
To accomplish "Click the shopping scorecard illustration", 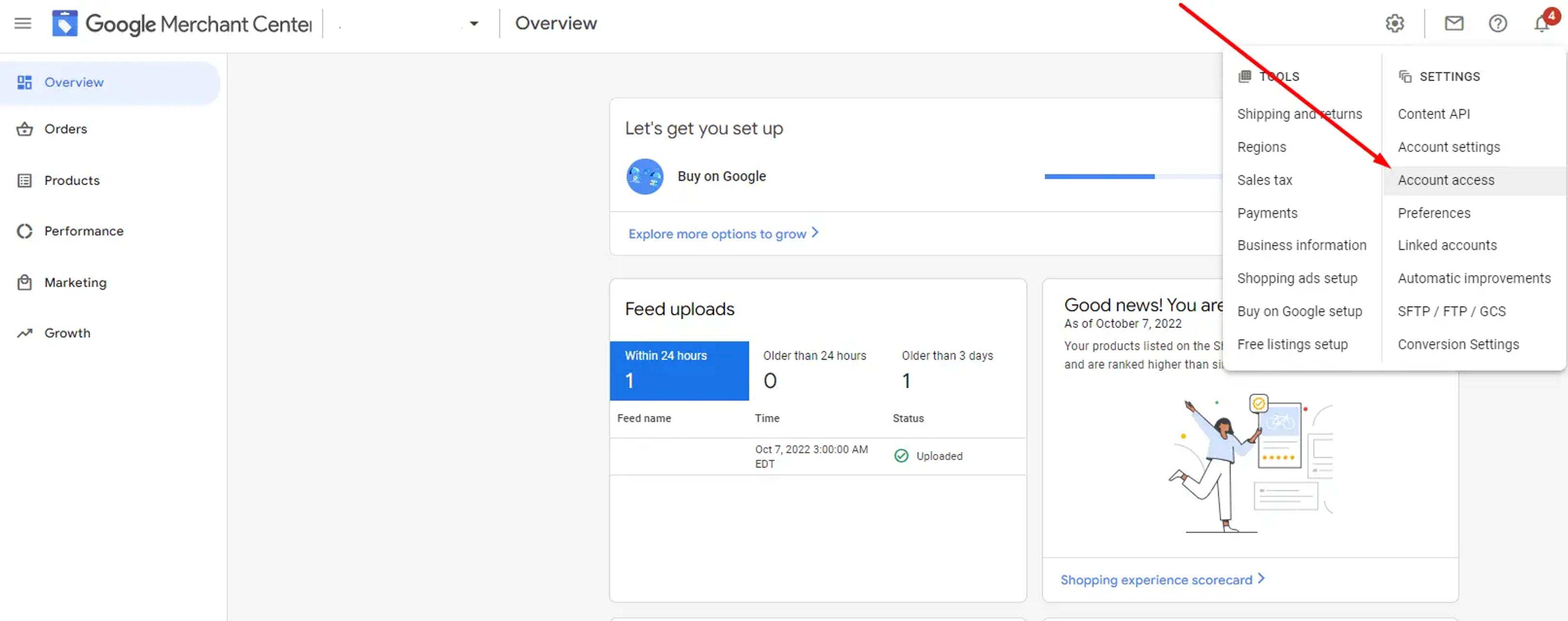I will 1250,462.
